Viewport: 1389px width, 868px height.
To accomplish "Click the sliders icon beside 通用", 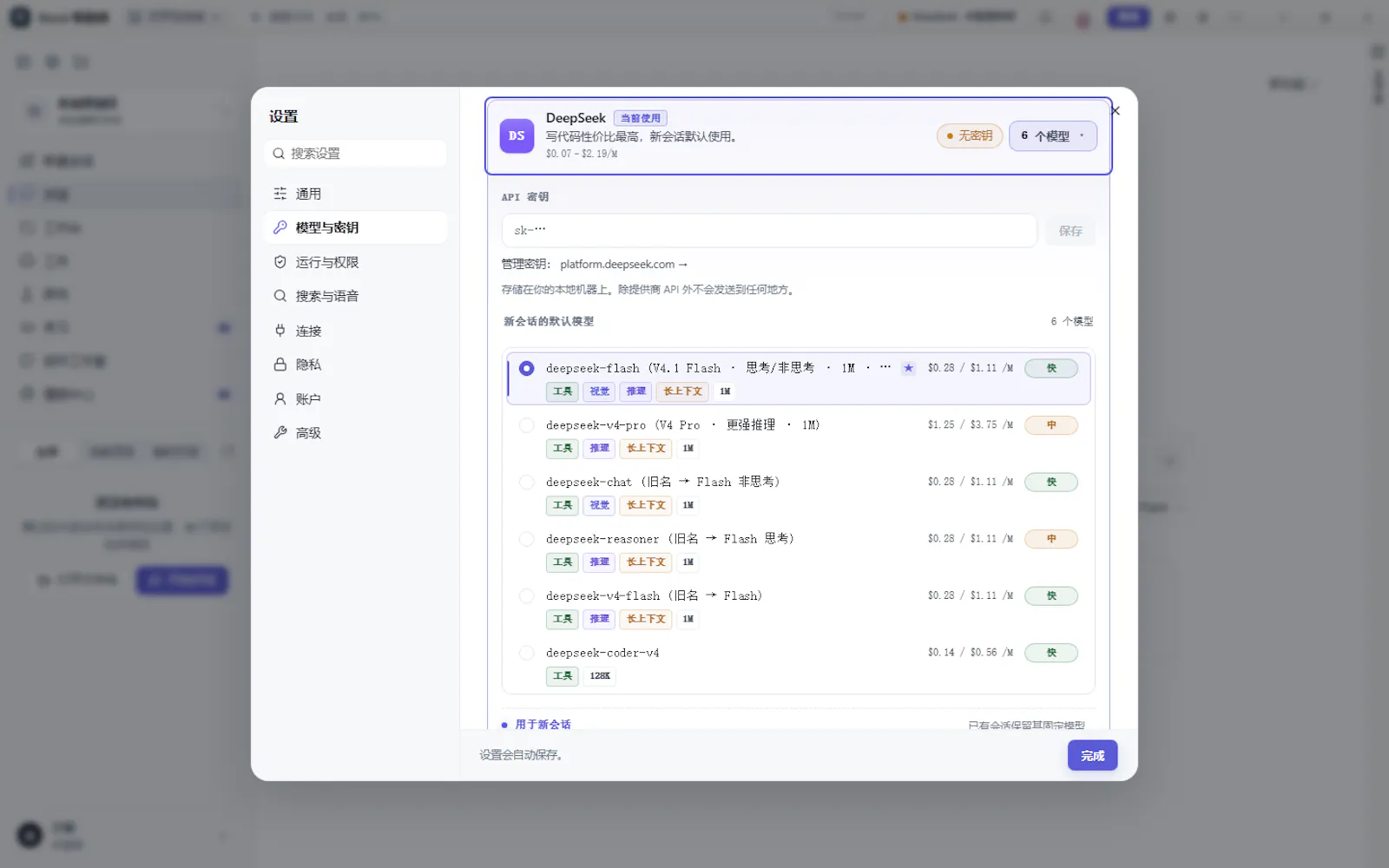I will [280, 194].
